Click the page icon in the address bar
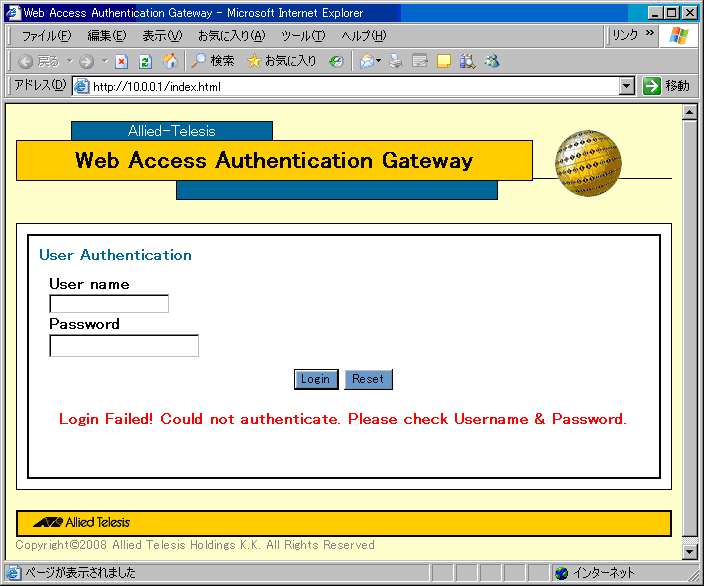The height and width of the screenshot is (586, 704). point(81,86)
